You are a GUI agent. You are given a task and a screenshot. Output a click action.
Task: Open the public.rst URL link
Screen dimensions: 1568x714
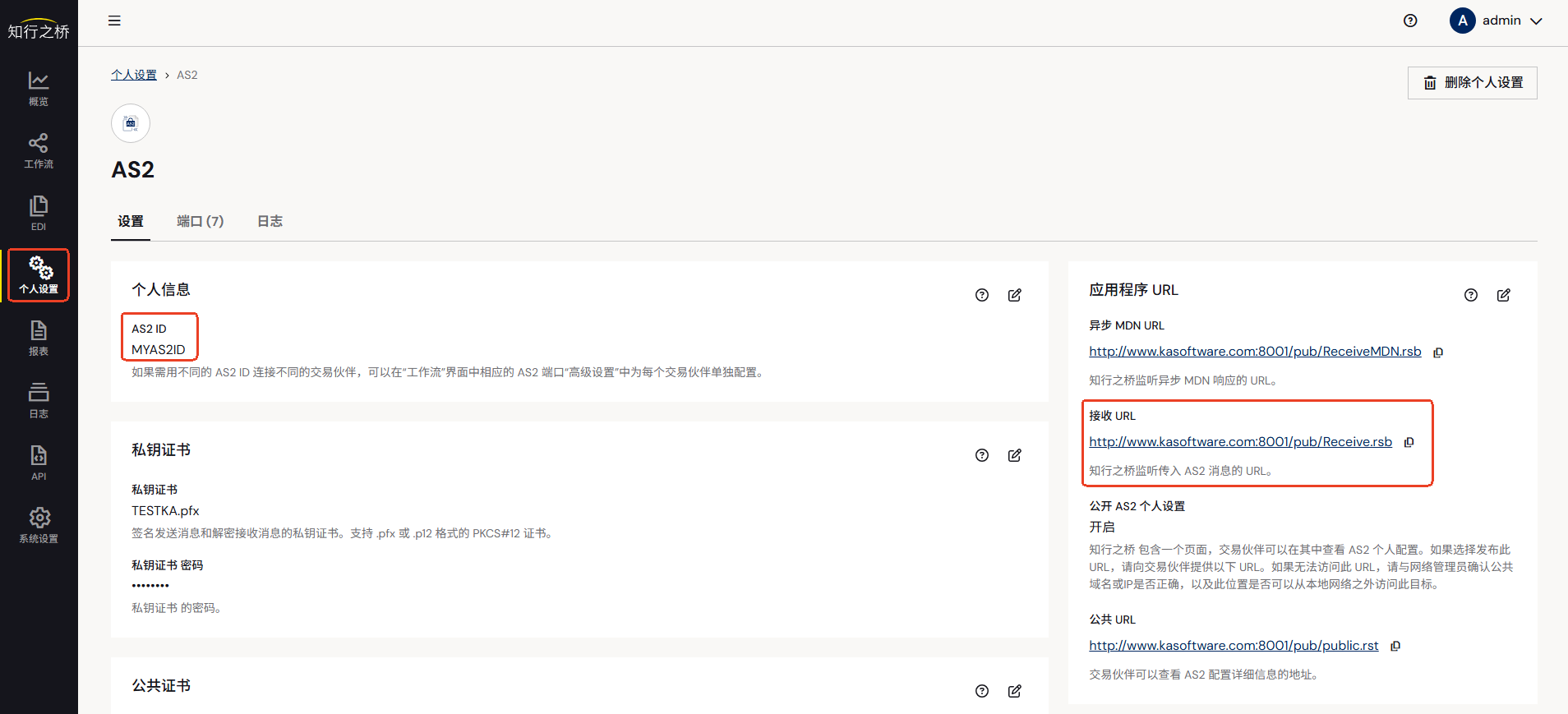(x=1234, y=646)
